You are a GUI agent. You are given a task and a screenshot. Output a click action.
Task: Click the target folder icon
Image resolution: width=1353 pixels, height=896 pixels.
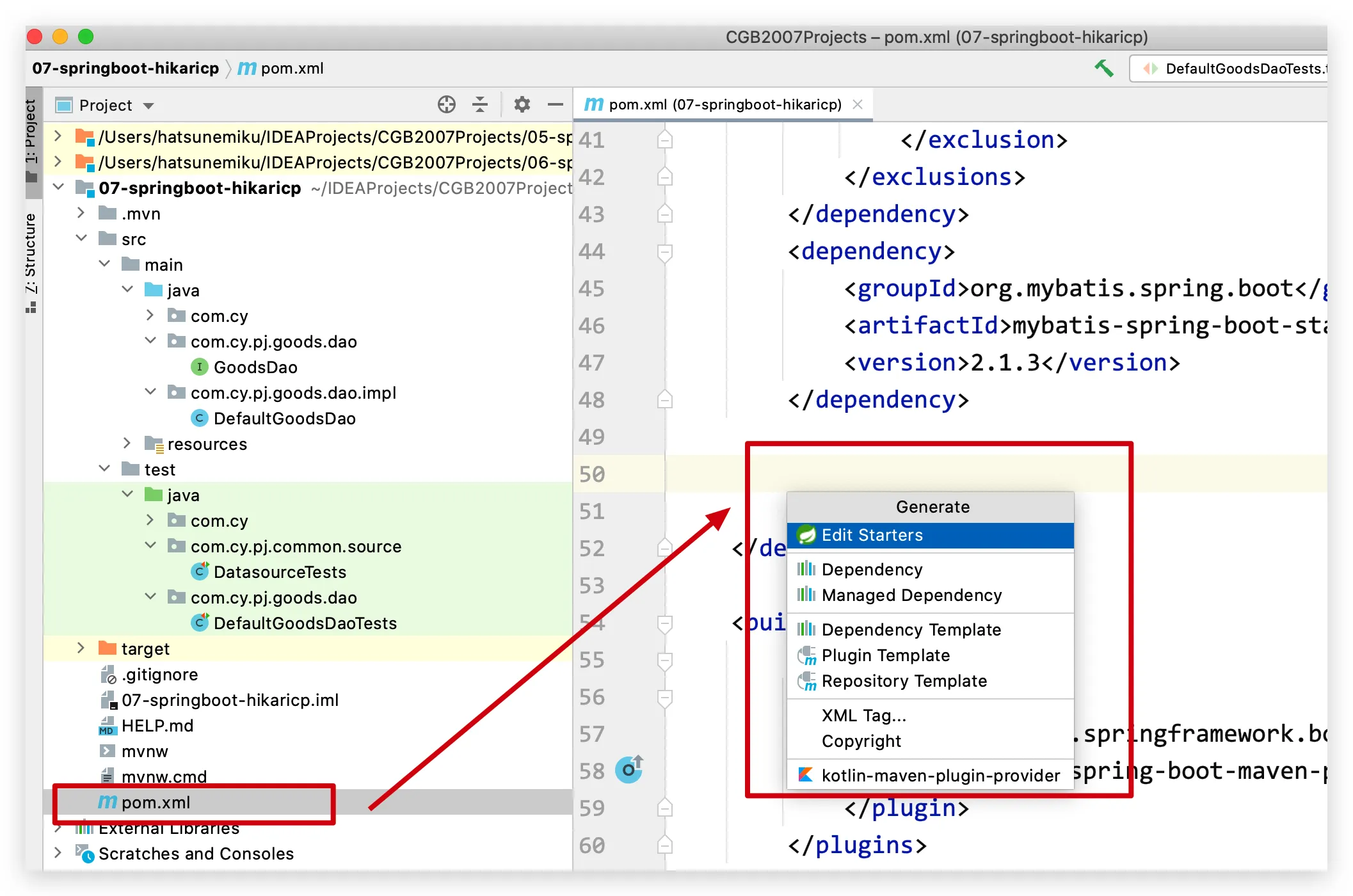click(x=108, y=648)
